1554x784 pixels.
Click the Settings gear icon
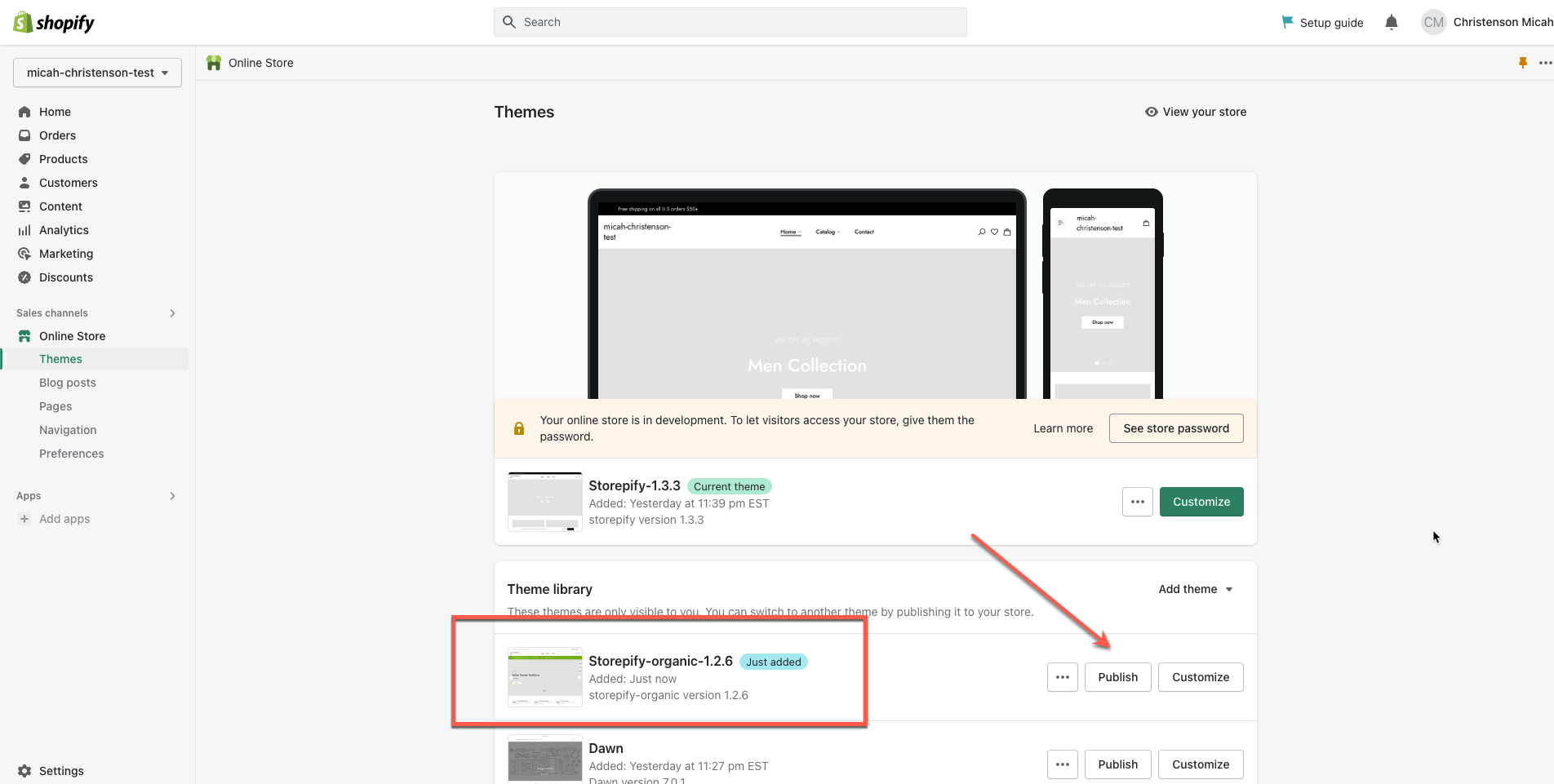pyautogui.click(x=24, y=771)
